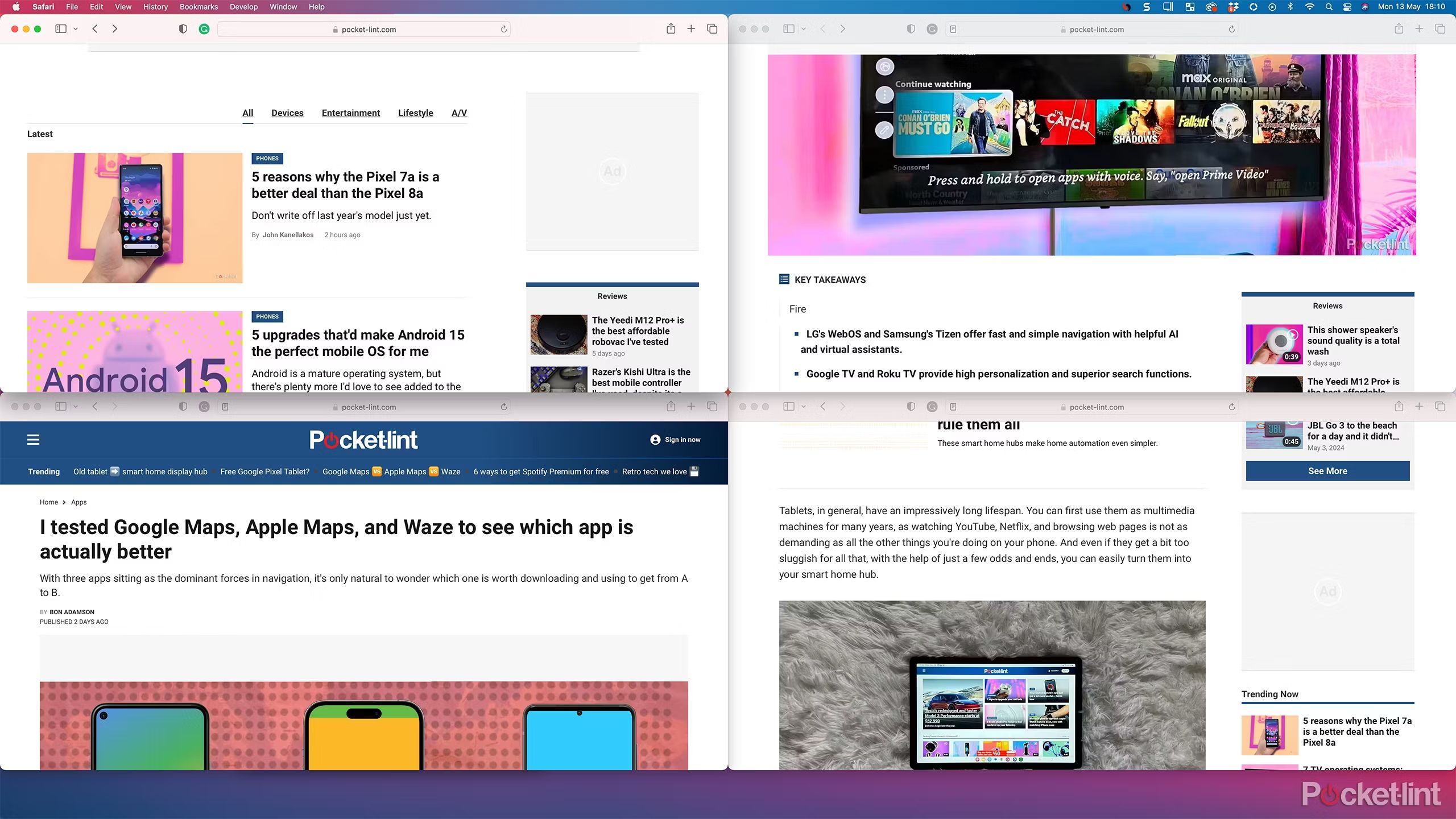
Task: Open the Develop menu
Action: click(x=243, y=7)
